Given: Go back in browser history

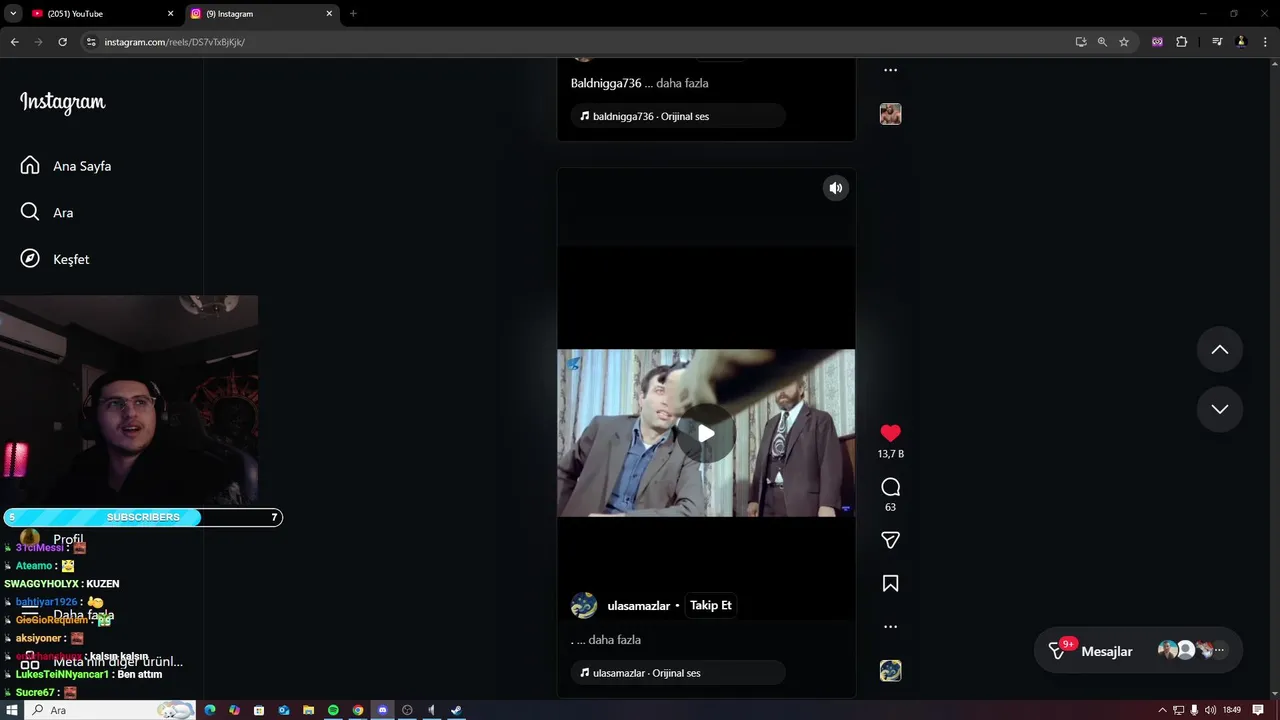Looking at the screenshot, I should tap(14, 42).
